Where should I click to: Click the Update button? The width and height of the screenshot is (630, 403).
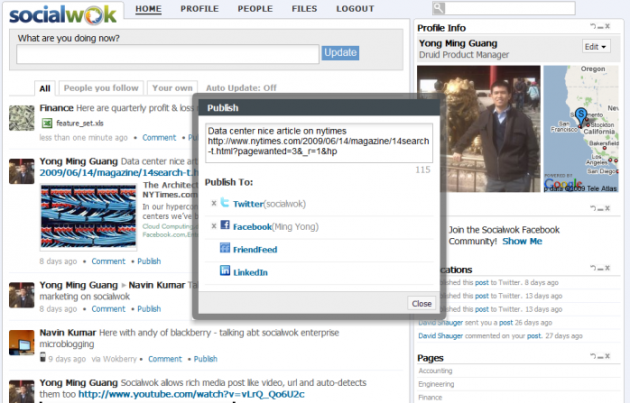(x=340, y=53)
